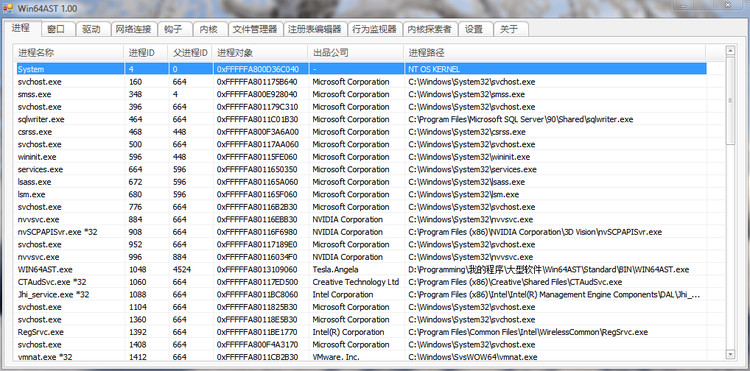Switch to the 网络连接 tab
The height and width of the screenshot is (371, 750).
click(x=134, y=29)
